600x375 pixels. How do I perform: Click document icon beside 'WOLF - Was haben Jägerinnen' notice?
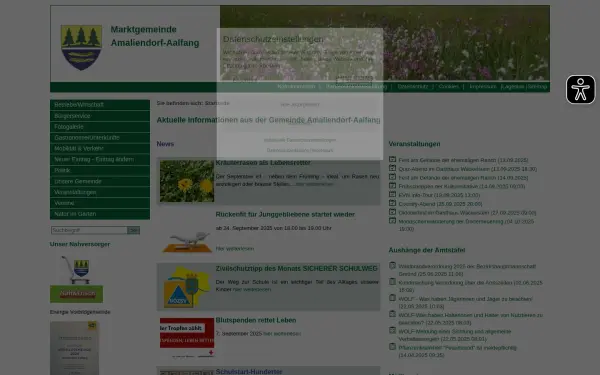392,298
